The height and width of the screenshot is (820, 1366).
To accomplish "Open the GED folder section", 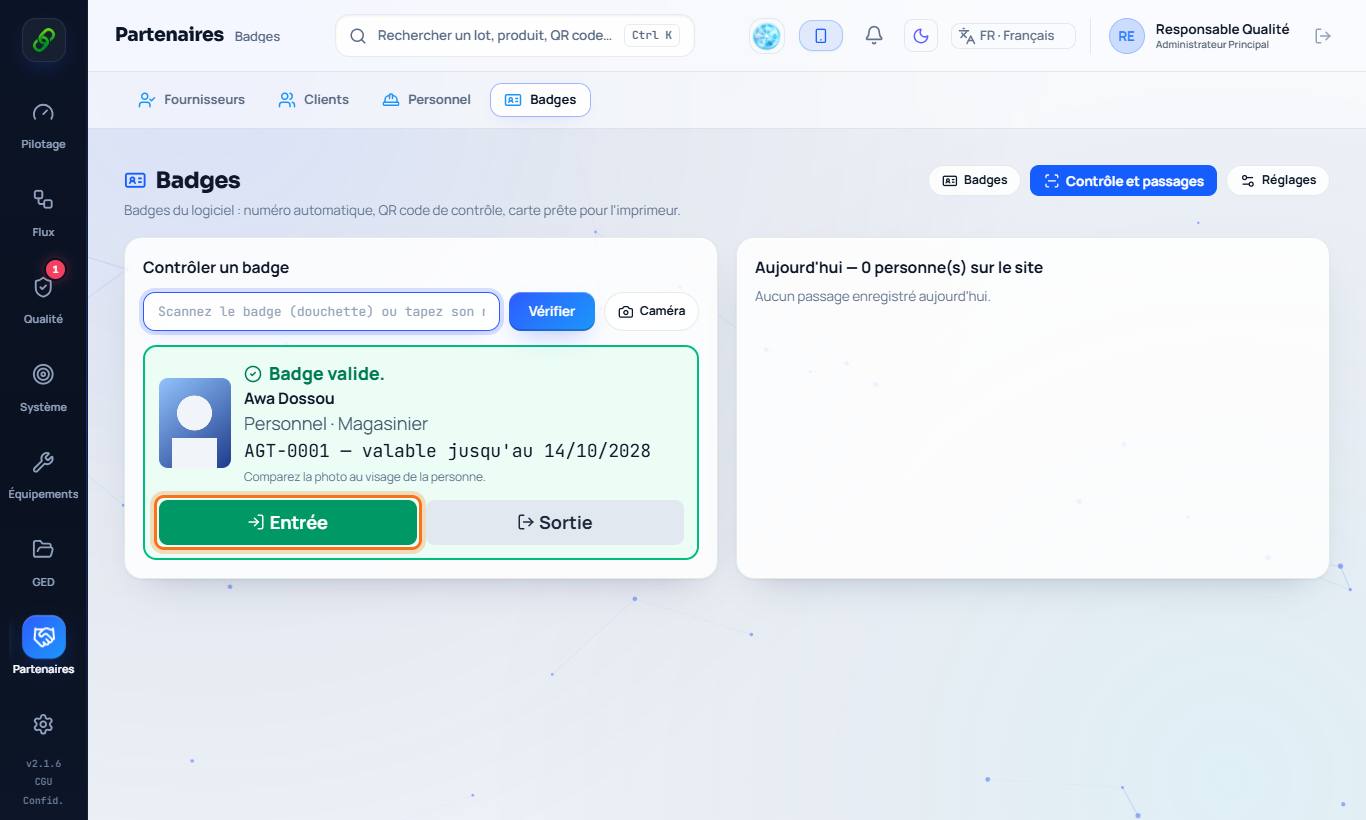I will [x=43, y=562].
